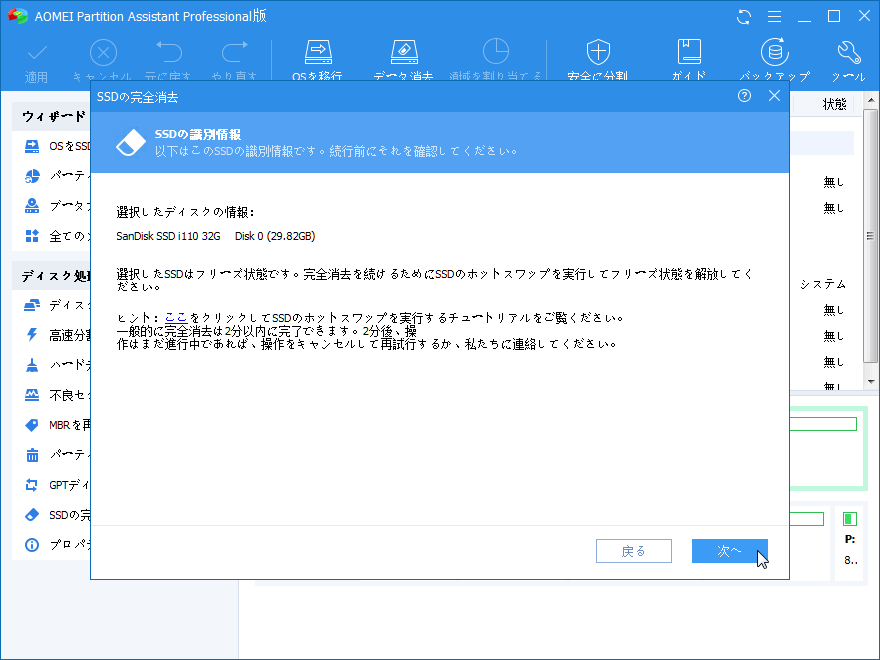Click the refresh icon in the title bar
The image size is (880, 660).
tap(744, 17)
